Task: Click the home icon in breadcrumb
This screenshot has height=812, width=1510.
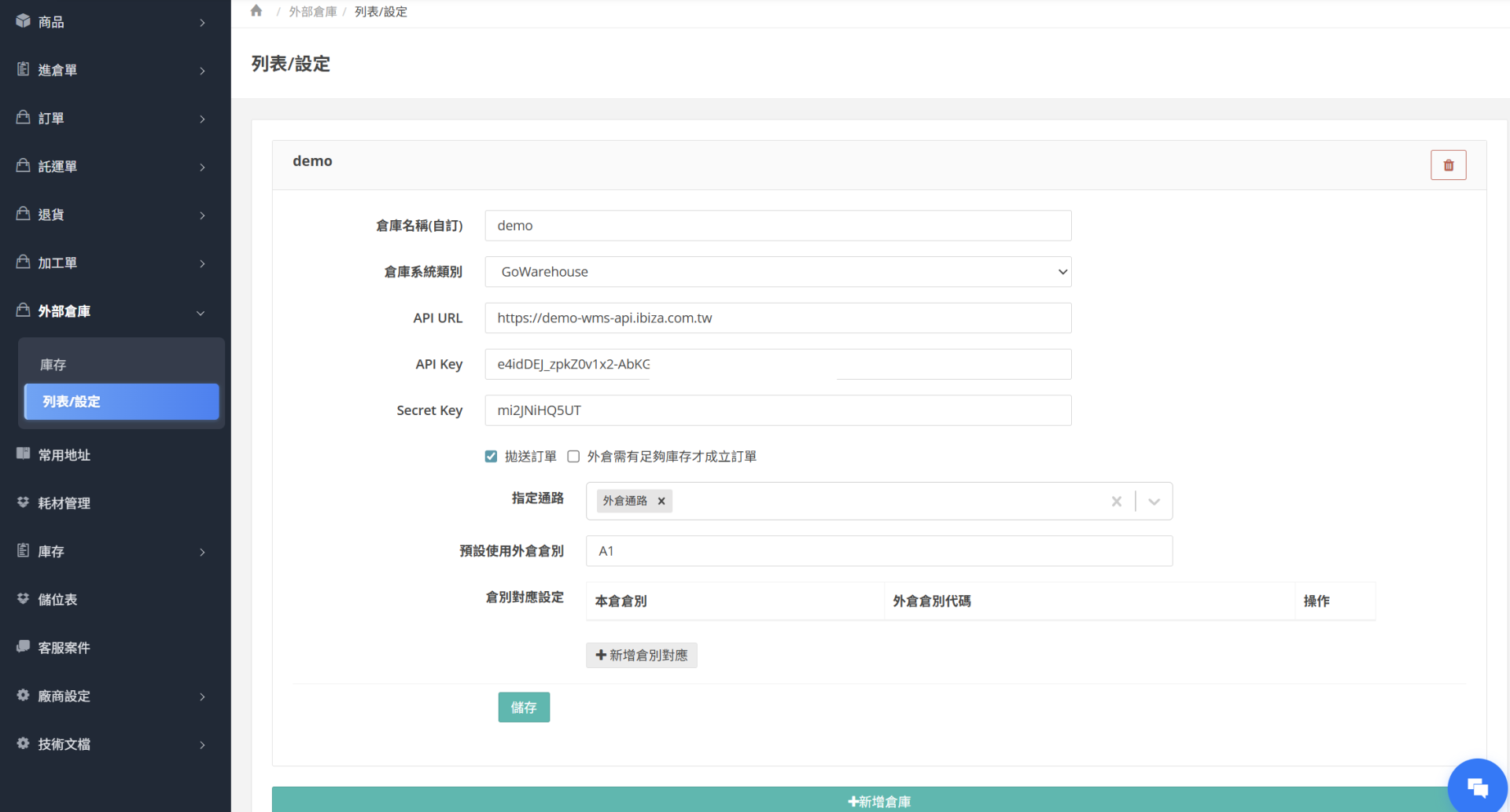Action: click(256, 11)
